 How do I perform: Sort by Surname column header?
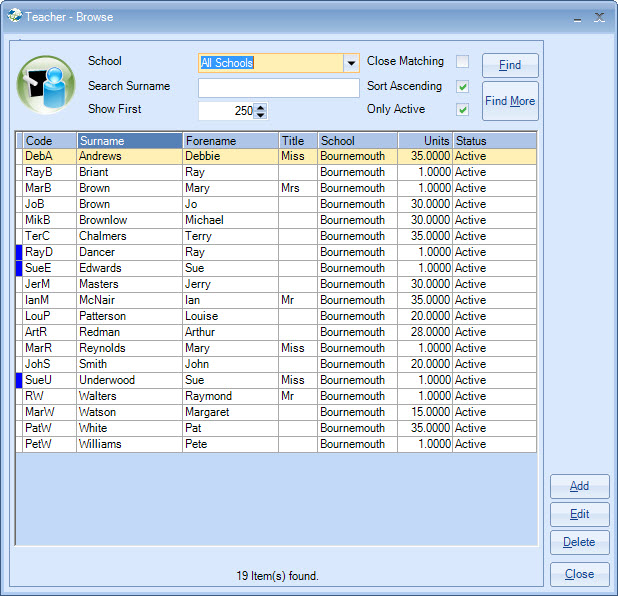pos(129,141)
